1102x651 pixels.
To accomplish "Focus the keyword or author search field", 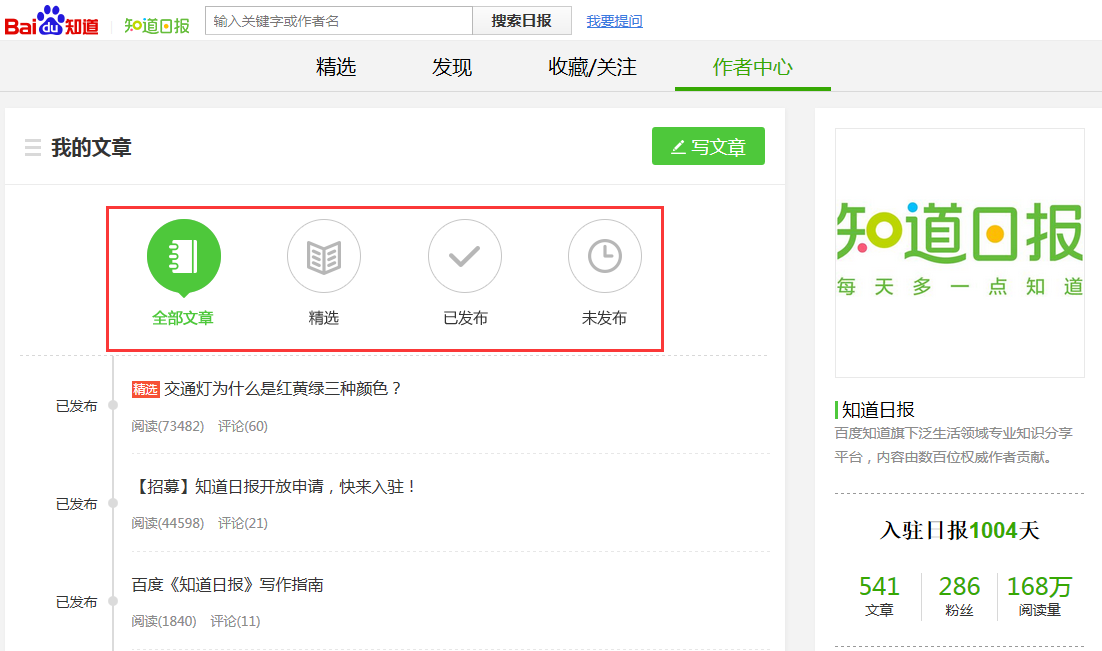I will point(339,21).
